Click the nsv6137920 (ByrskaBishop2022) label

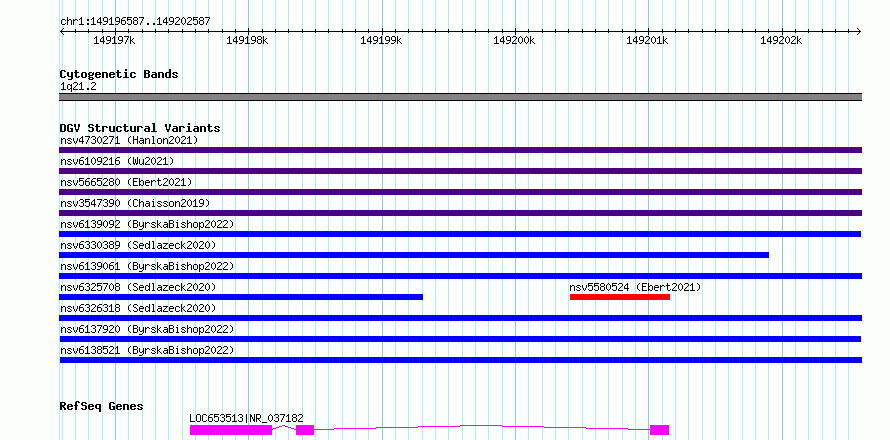(x=147, y=329)
